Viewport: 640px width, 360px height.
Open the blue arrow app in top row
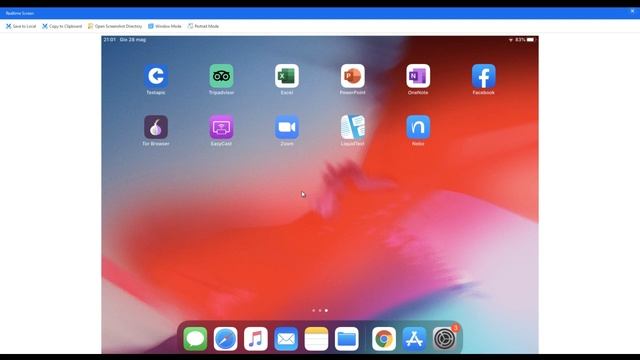click(156, 76)
